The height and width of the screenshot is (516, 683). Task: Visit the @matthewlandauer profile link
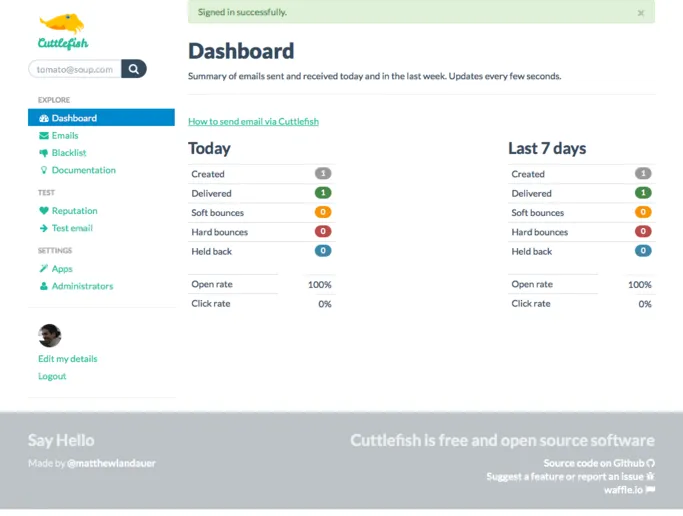click(111, 464)
